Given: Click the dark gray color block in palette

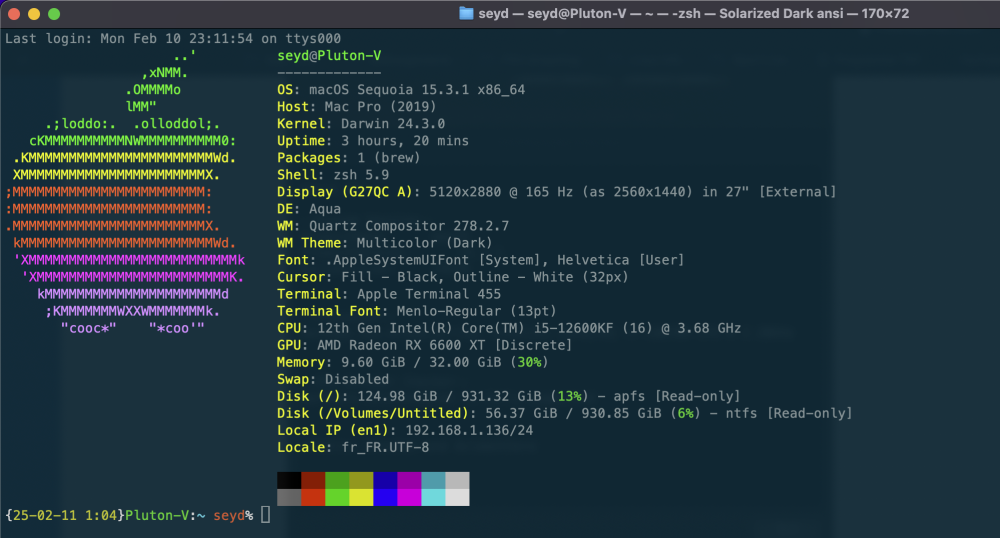Looking at the screenshot, I should (x=289, y=497).
